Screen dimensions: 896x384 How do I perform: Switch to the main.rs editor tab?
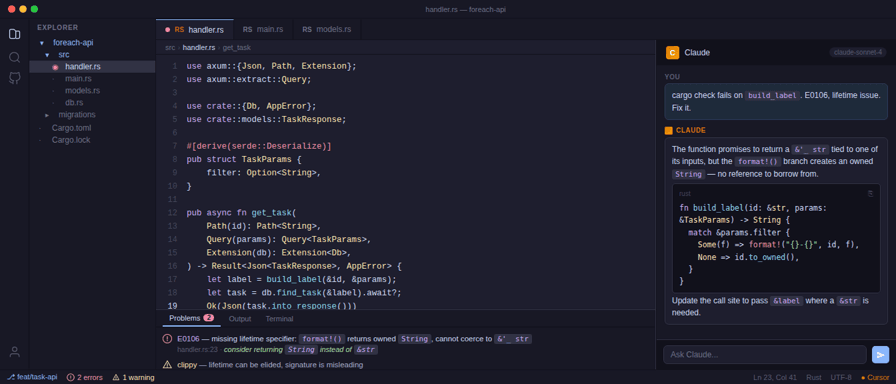(x=263, y=29)
